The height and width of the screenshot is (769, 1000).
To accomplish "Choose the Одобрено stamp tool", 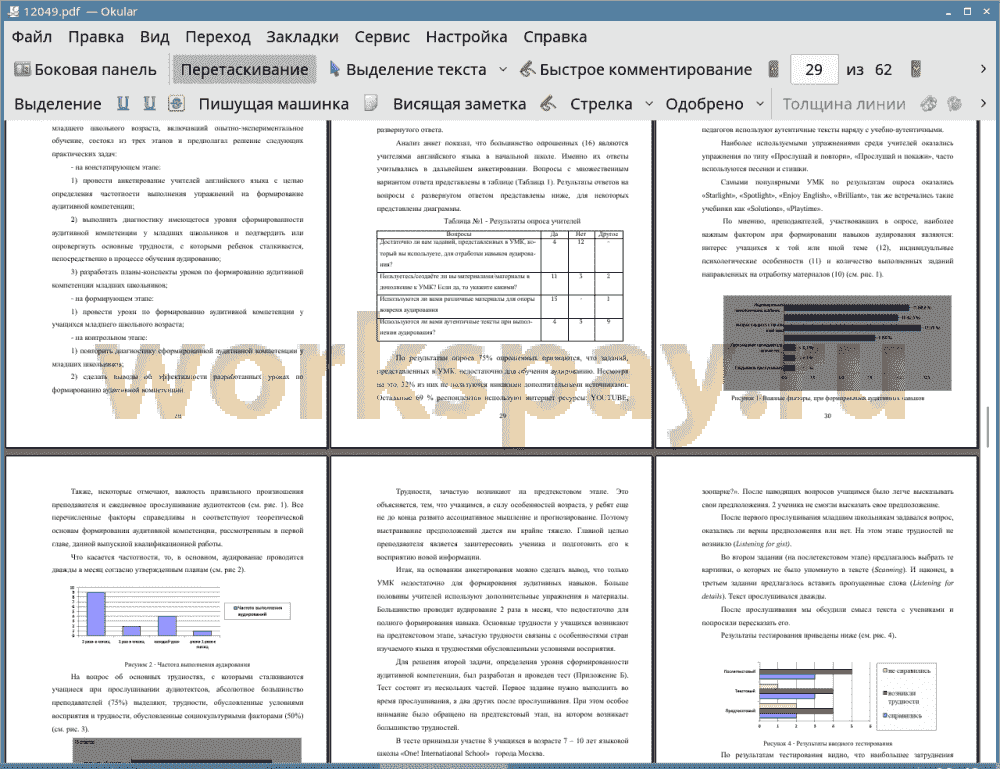I will click(x=704, y=104).
